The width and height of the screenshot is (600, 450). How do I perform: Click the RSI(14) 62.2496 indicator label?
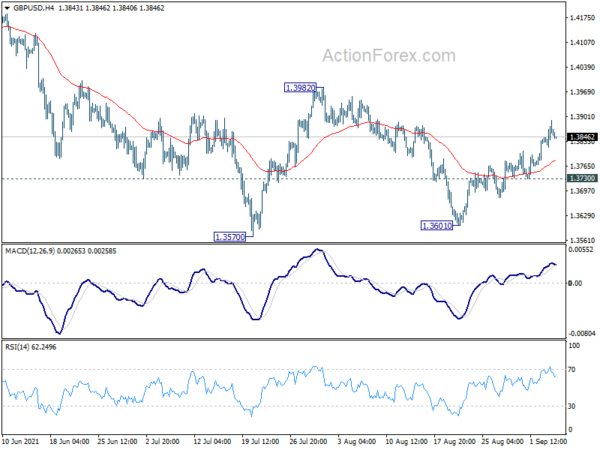(31, 347)
